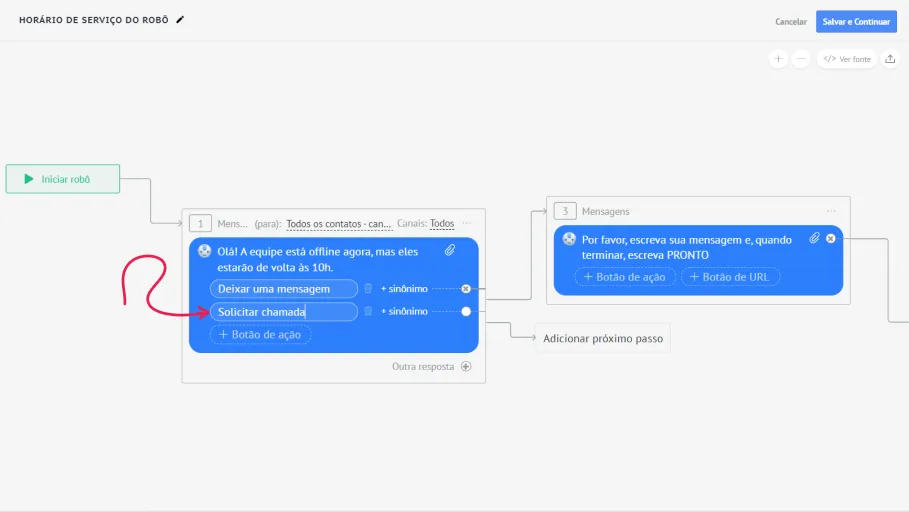Viewport: 909px width, 512px height.
Task: Open step 3 options ellipsis menu
Action: pyautogui.click(x=831, y=211)
